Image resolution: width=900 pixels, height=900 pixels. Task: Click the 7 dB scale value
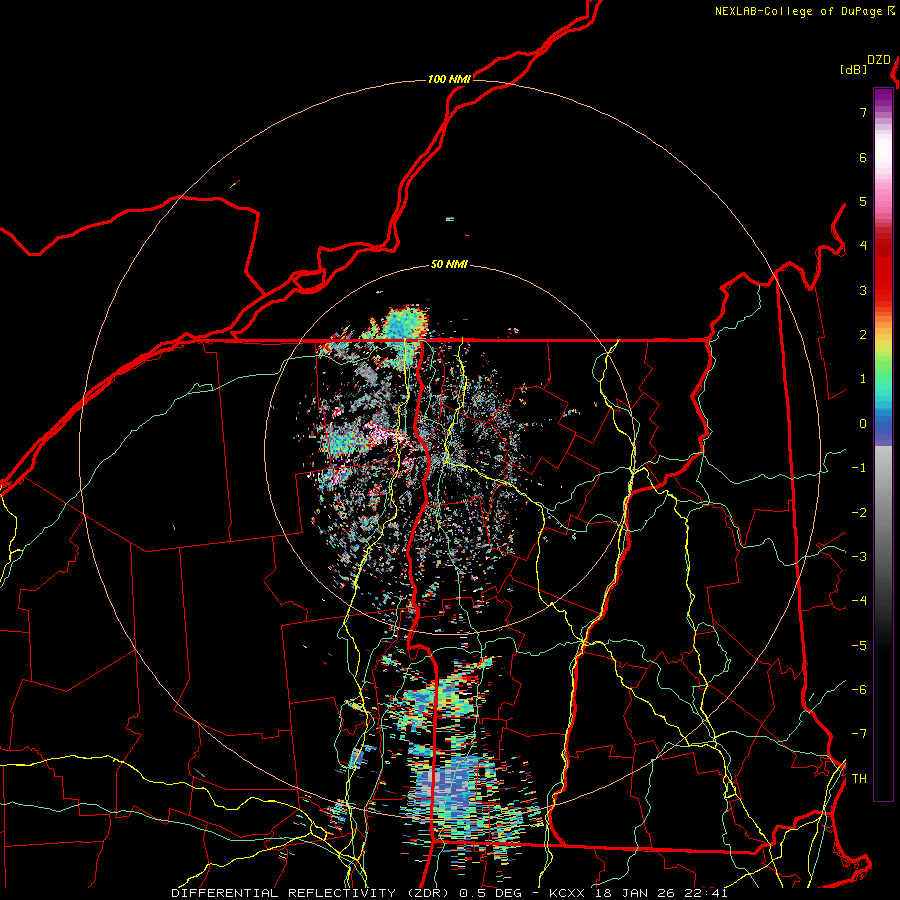pos(863,112)
